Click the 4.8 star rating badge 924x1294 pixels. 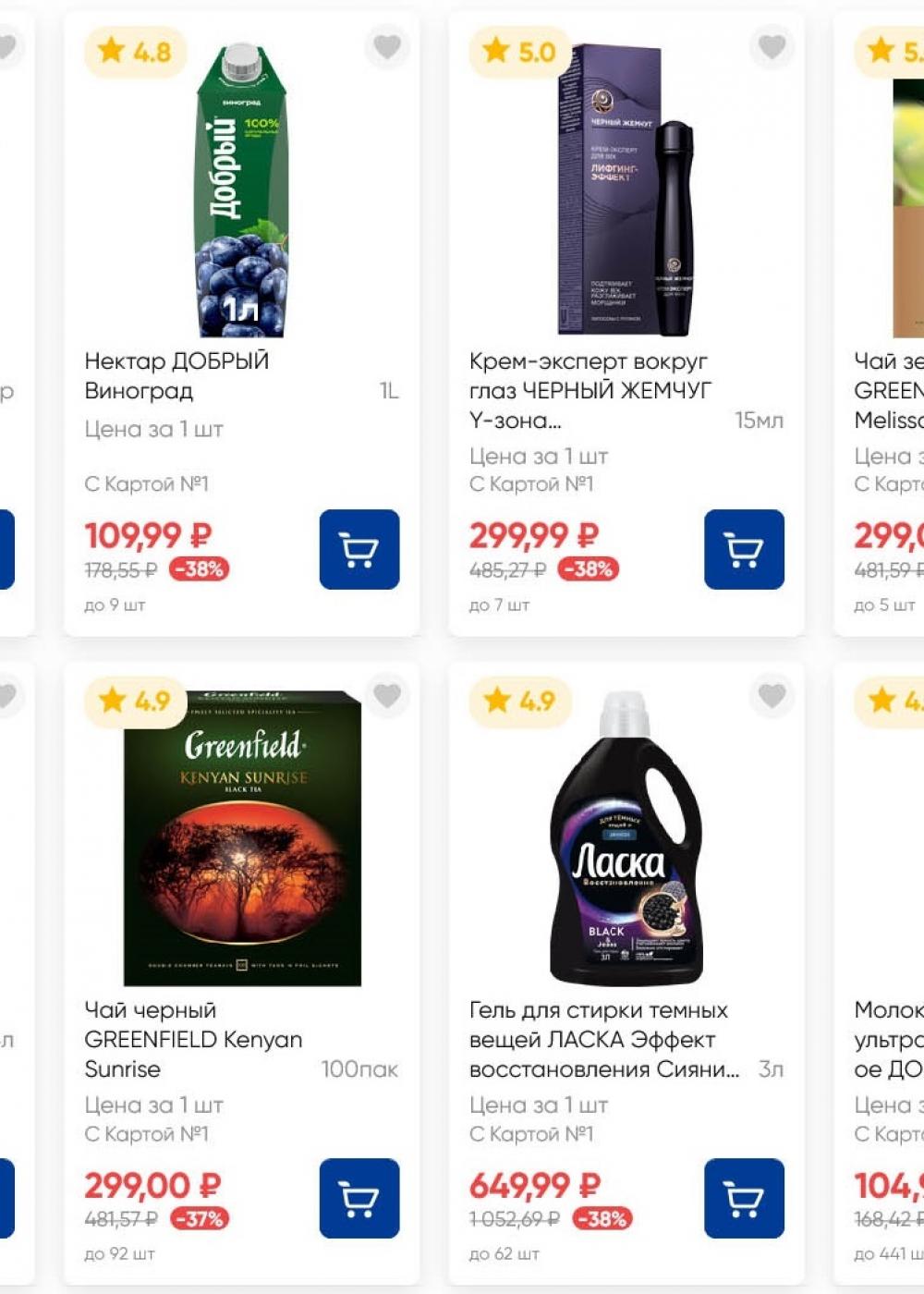pos(135,52)
